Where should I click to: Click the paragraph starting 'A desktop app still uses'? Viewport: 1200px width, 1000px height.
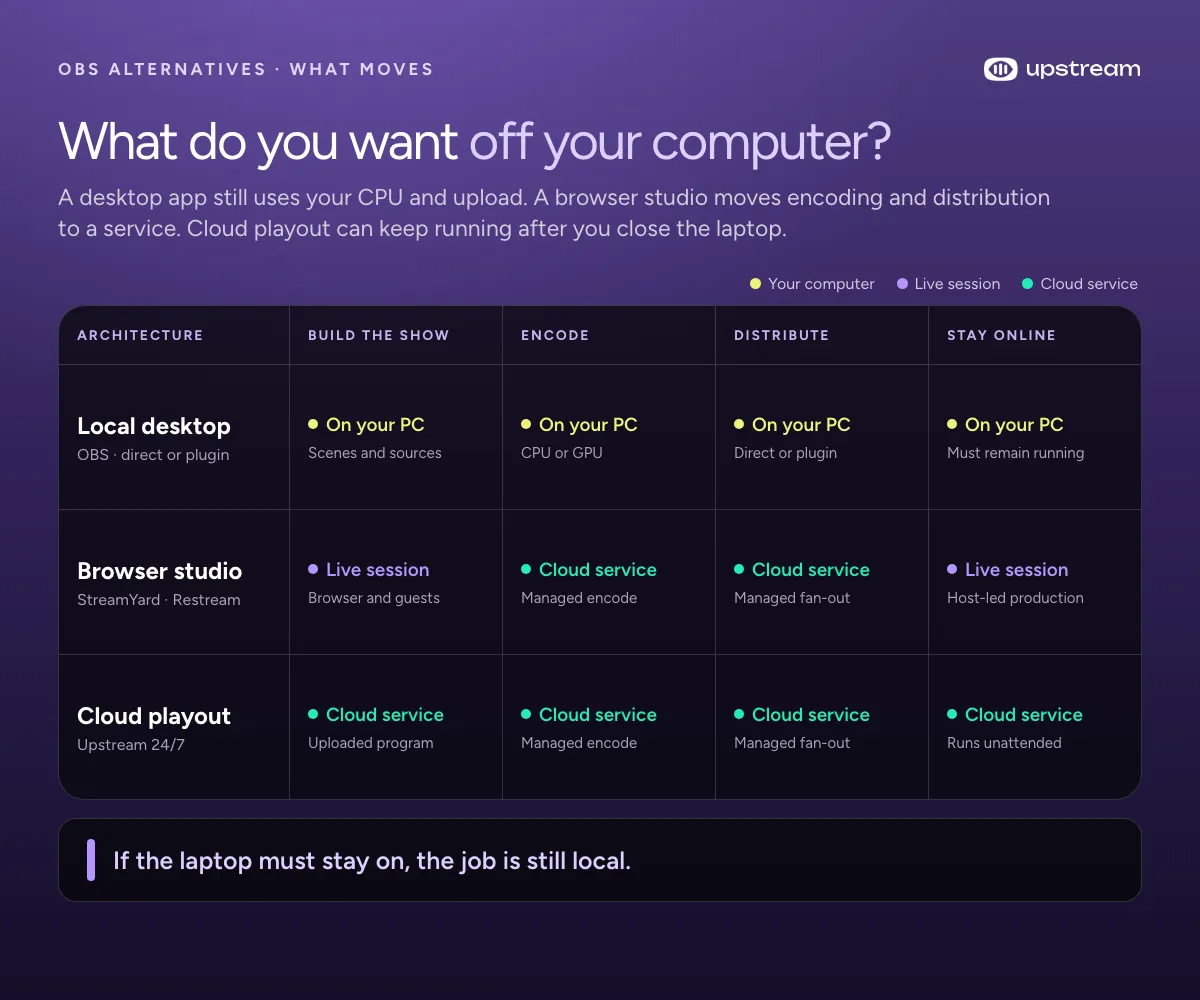coord(554,212)
